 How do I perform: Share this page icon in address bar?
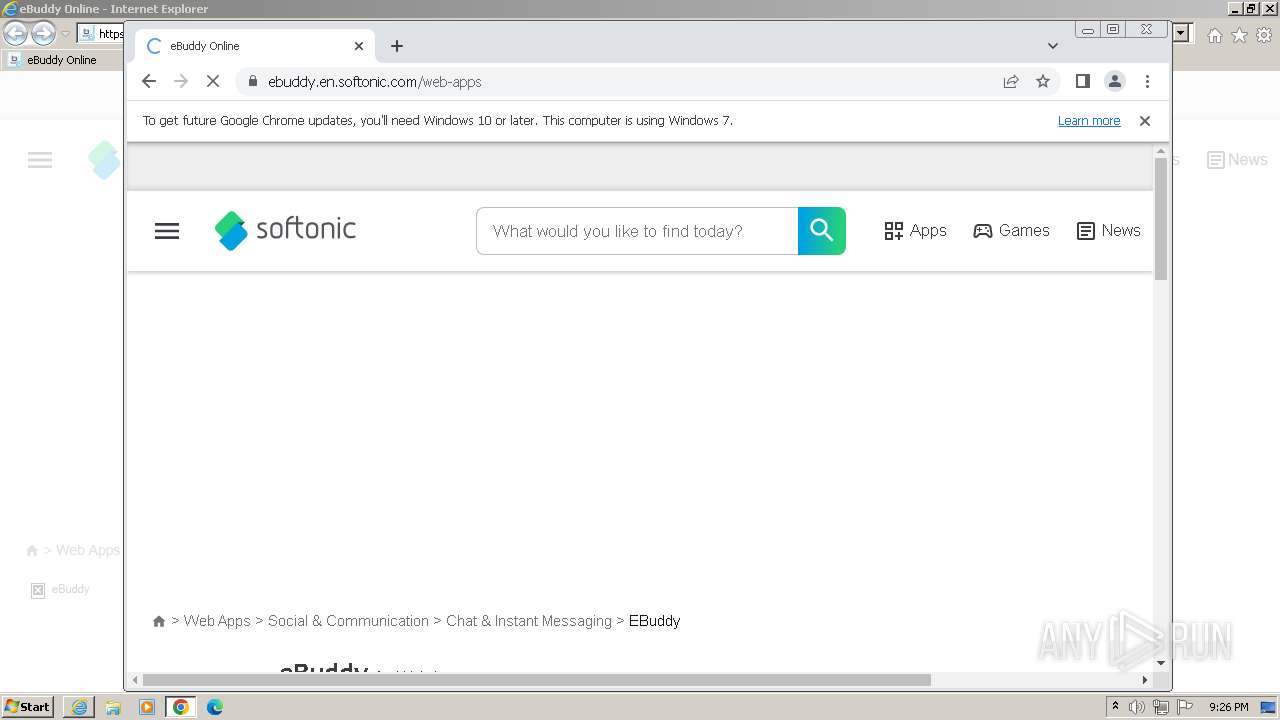pos(1011,81)
